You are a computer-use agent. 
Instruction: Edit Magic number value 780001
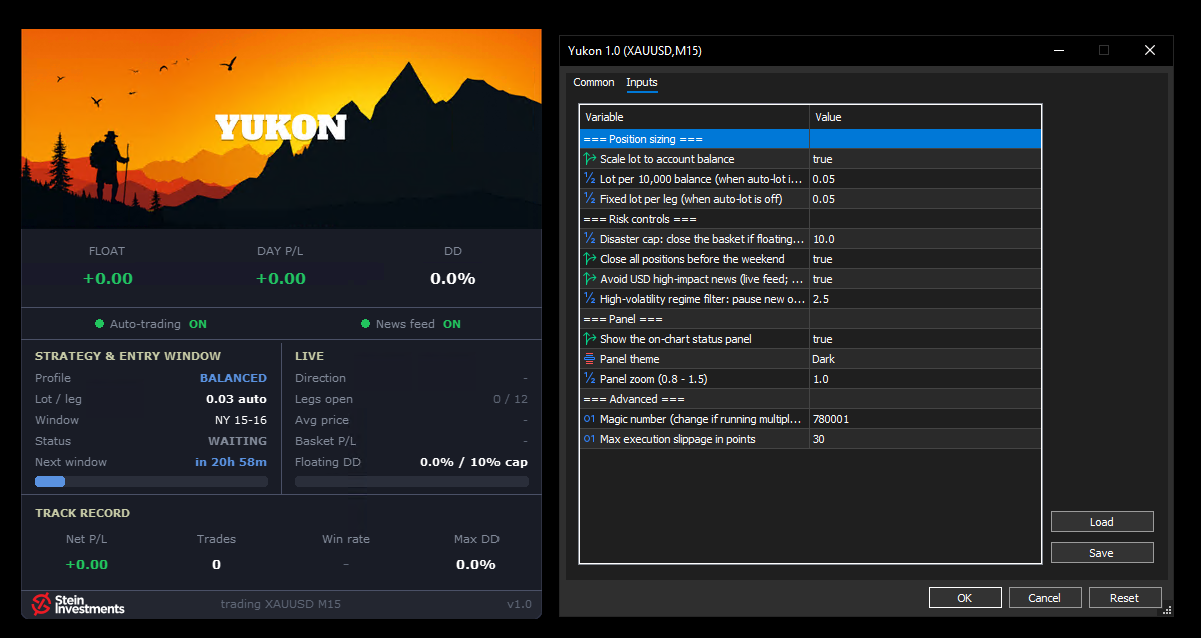click(x=925, y=419)
